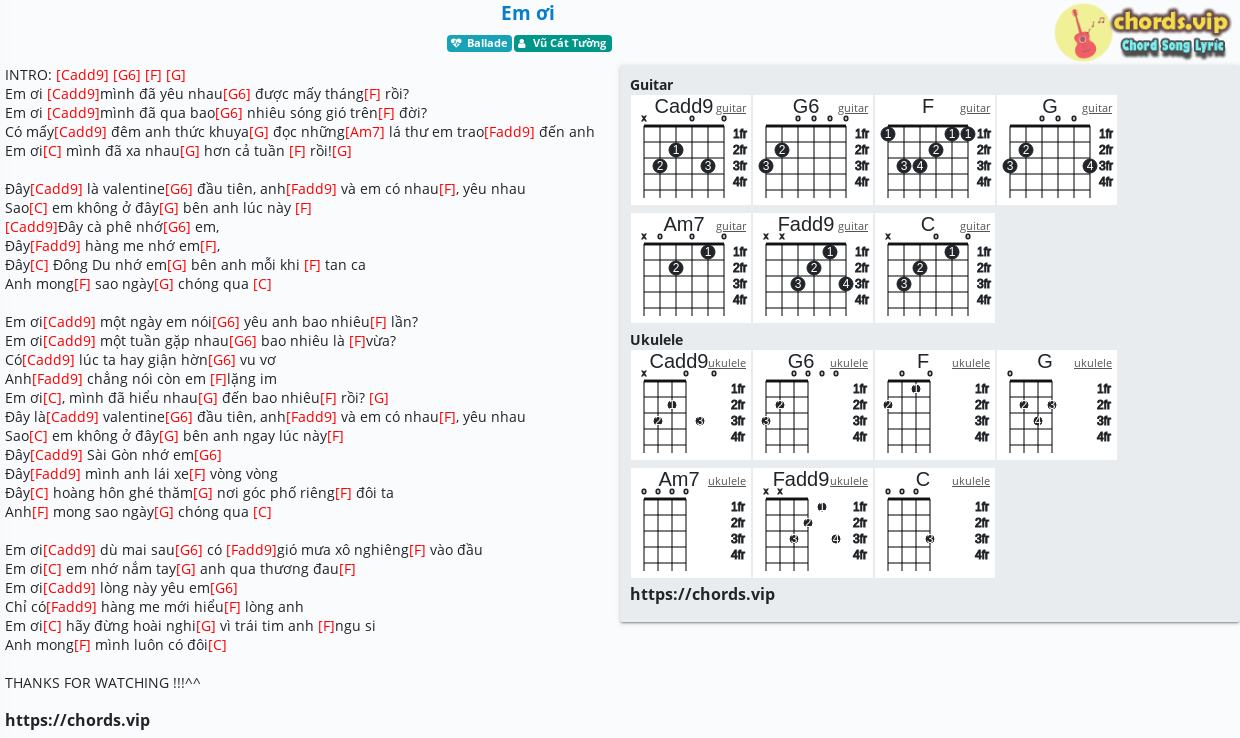This screenshot has height=738, width=1240.
Task: Click the [Am7] chord in lyrics
Action: (x=365, y=132)
